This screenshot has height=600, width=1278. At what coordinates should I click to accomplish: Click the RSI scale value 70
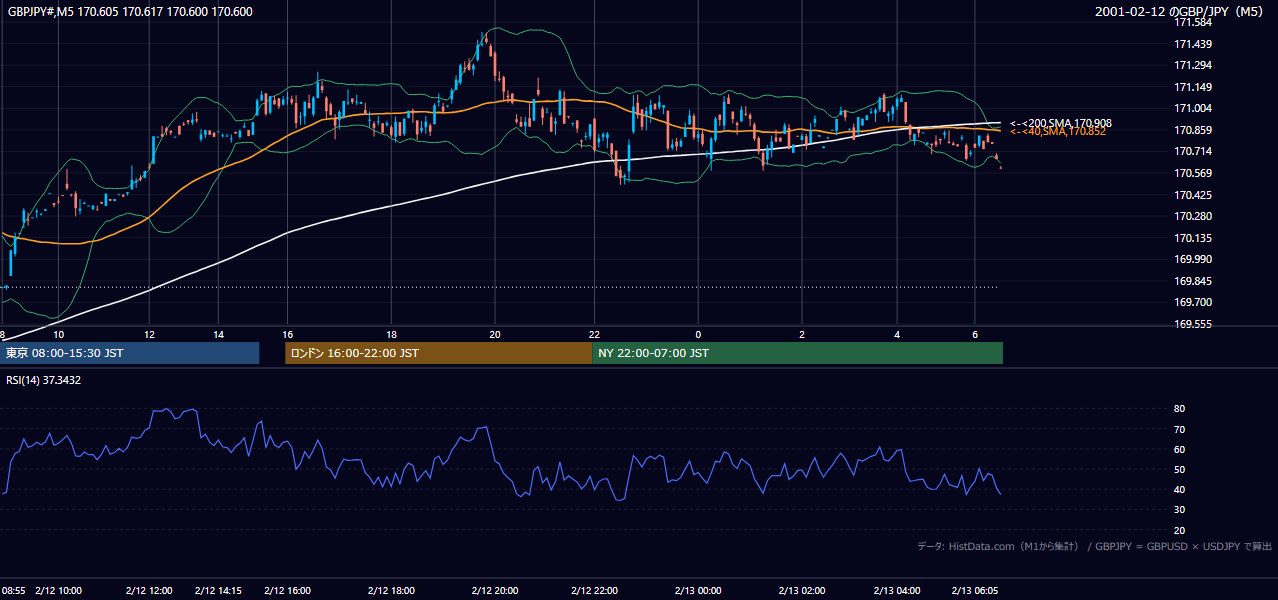[x=1179, y=429]
